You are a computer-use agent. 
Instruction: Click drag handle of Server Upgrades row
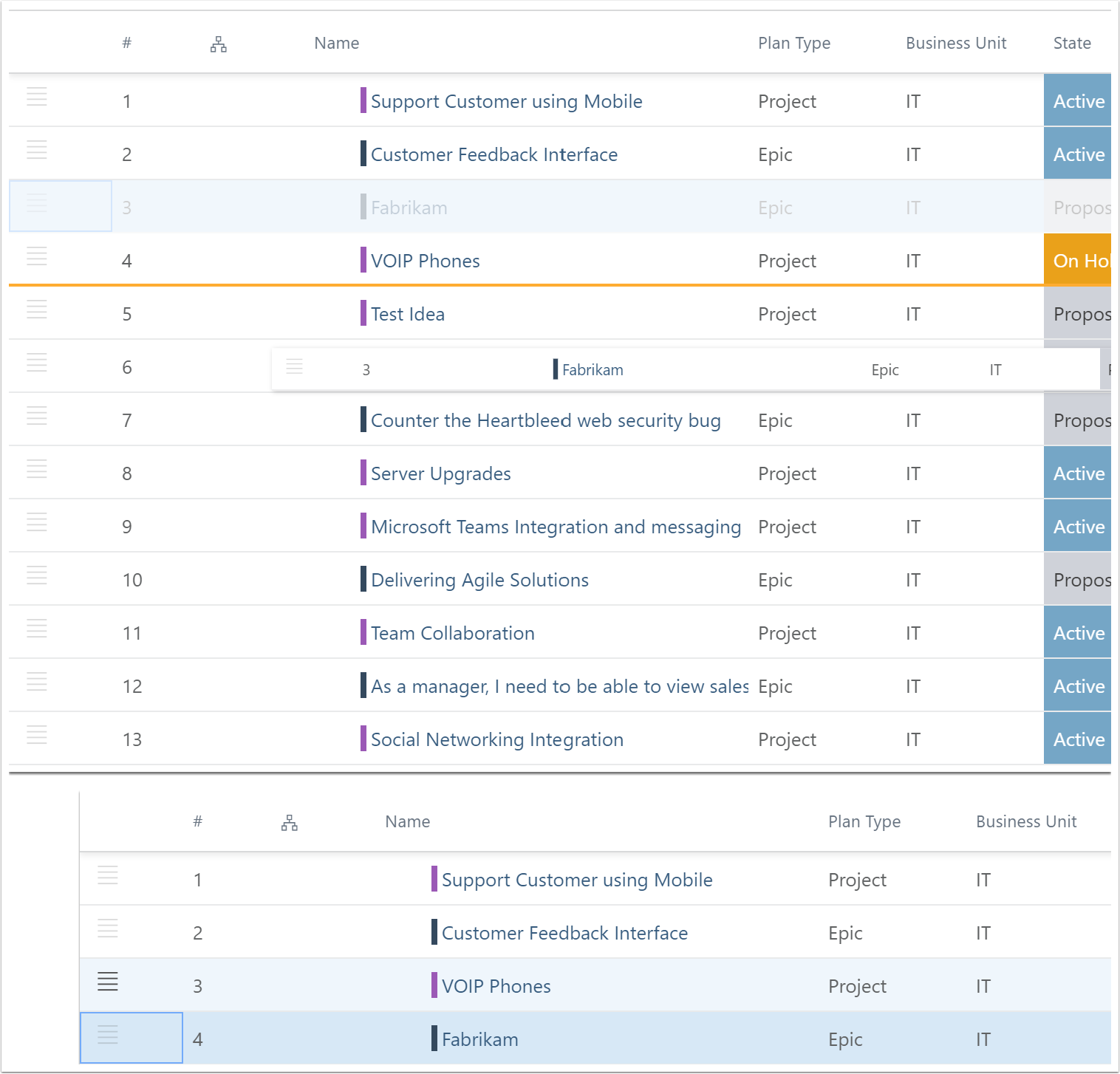(x=37, y=468)
